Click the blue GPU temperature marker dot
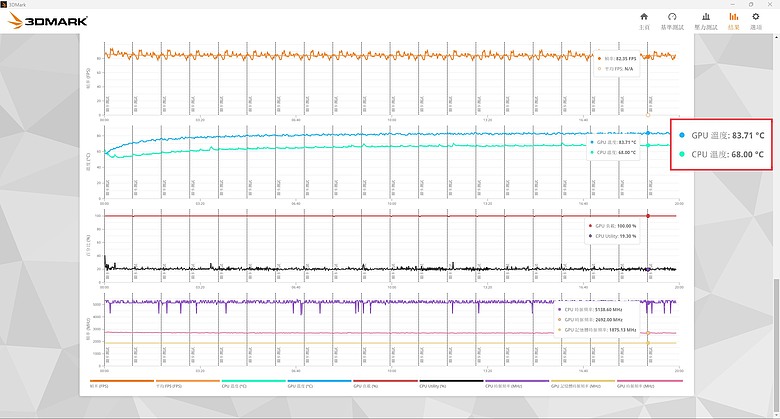This screenshot has width=780, height=419. pos(648,133)
